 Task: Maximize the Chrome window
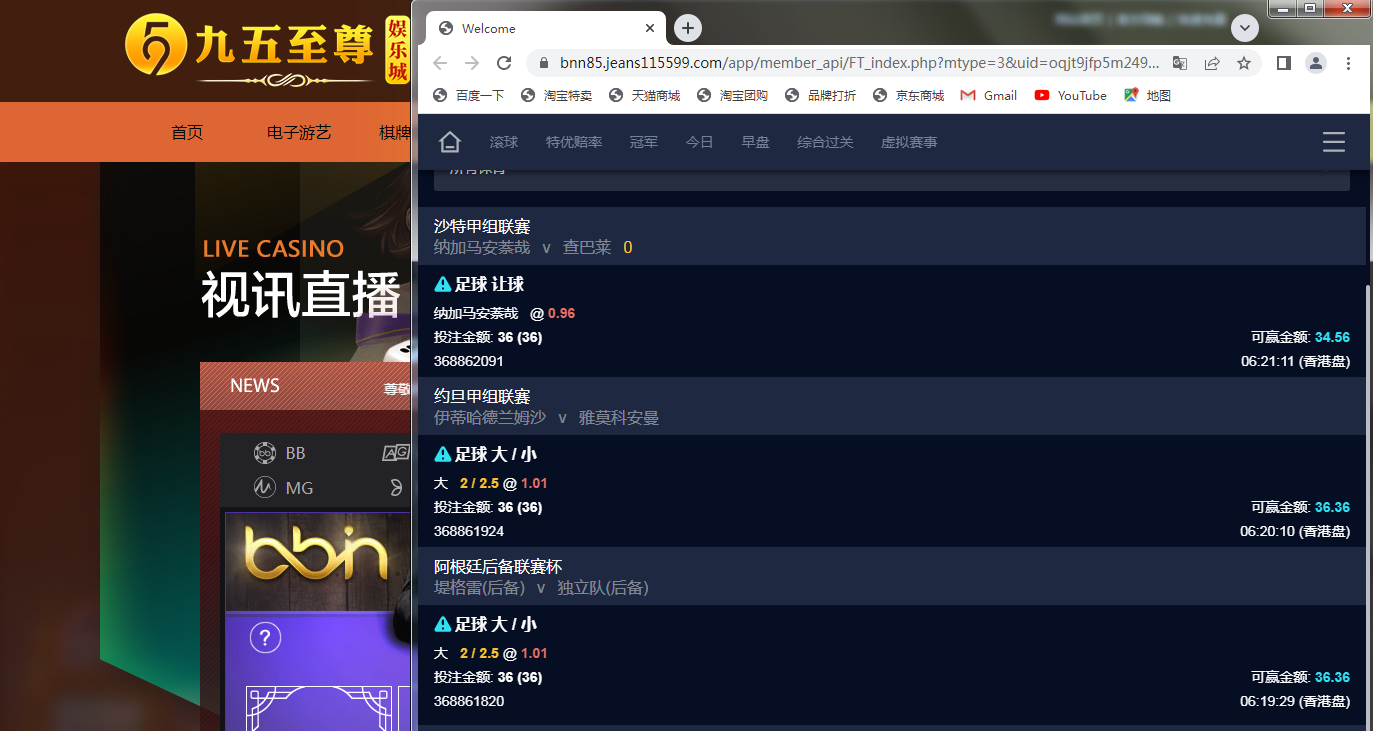1309,8
